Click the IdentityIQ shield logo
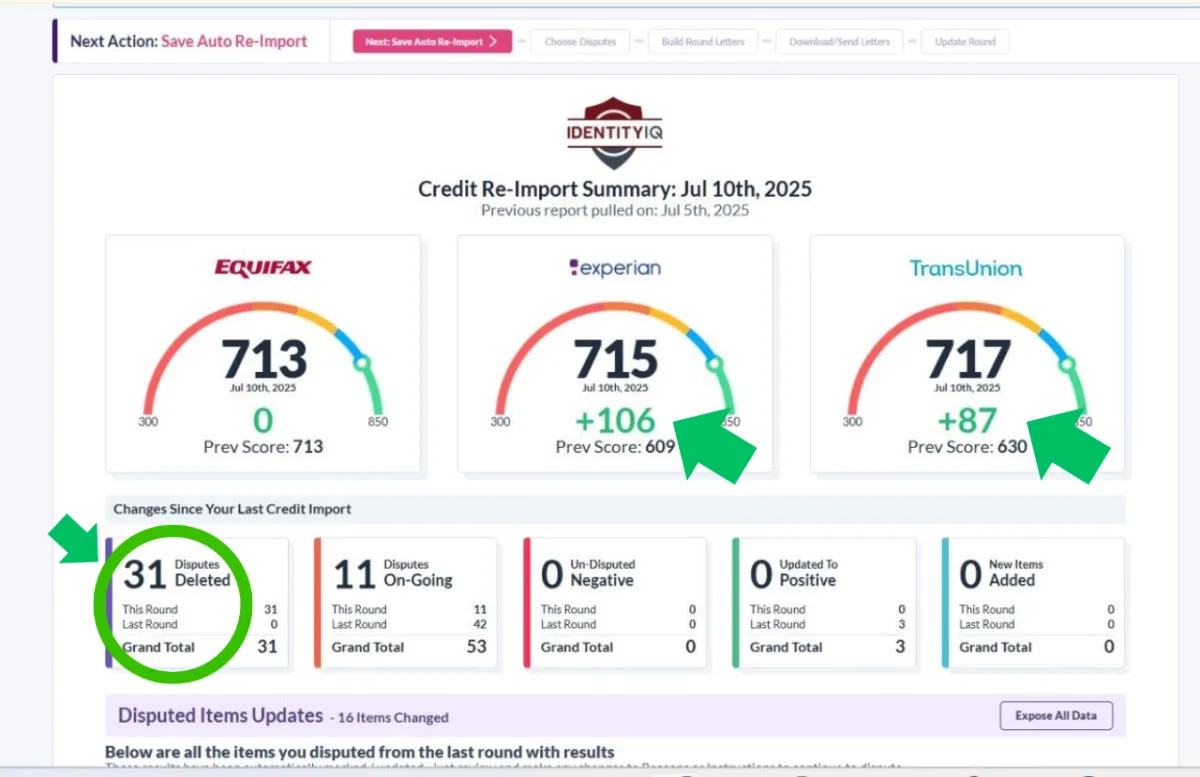This screenshot has width=1200, height=777. click(x=614, y=132)
